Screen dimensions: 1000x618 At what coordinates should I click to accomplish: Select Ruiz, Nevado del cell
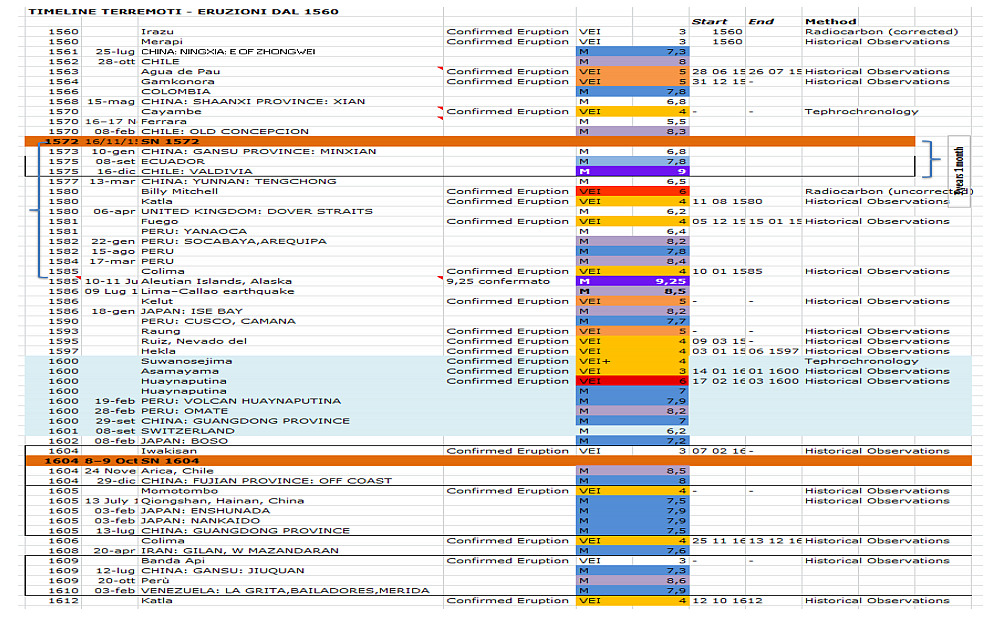pos(194,341)
